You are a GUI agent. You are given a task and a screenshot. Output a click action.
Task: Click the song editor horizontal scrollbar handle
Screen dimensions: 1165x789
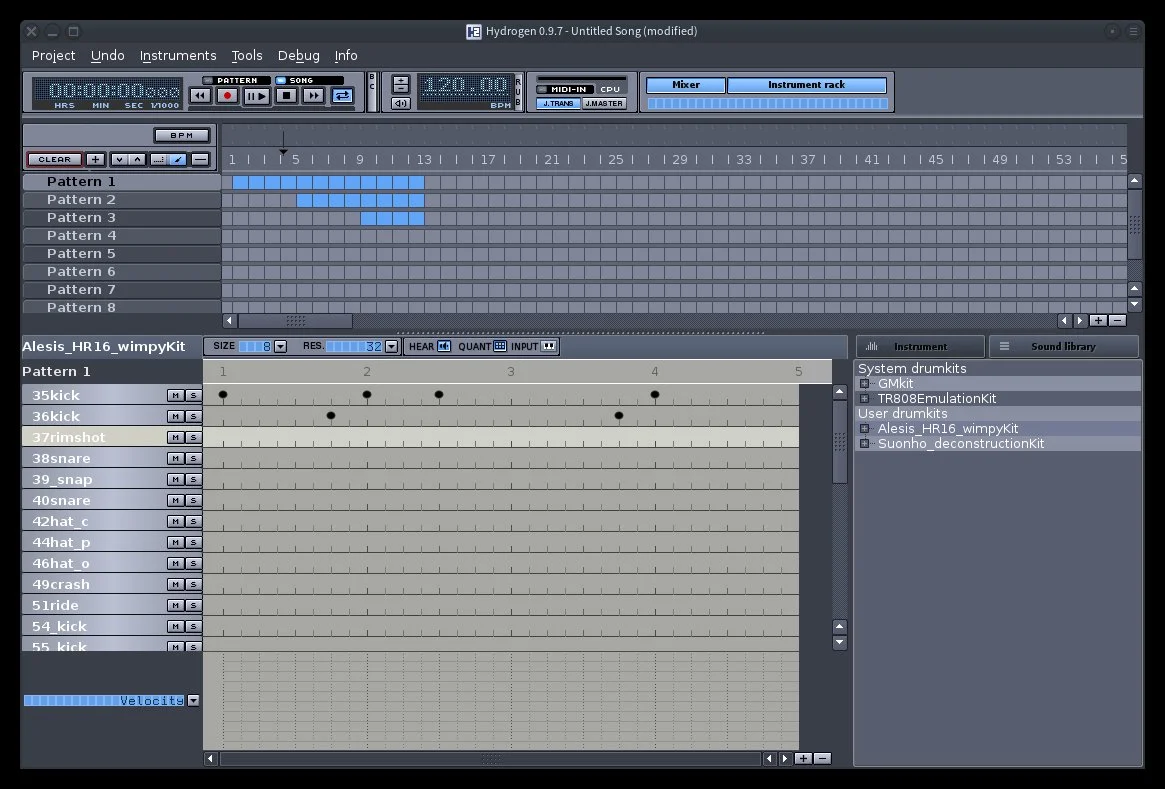point(295,321)
